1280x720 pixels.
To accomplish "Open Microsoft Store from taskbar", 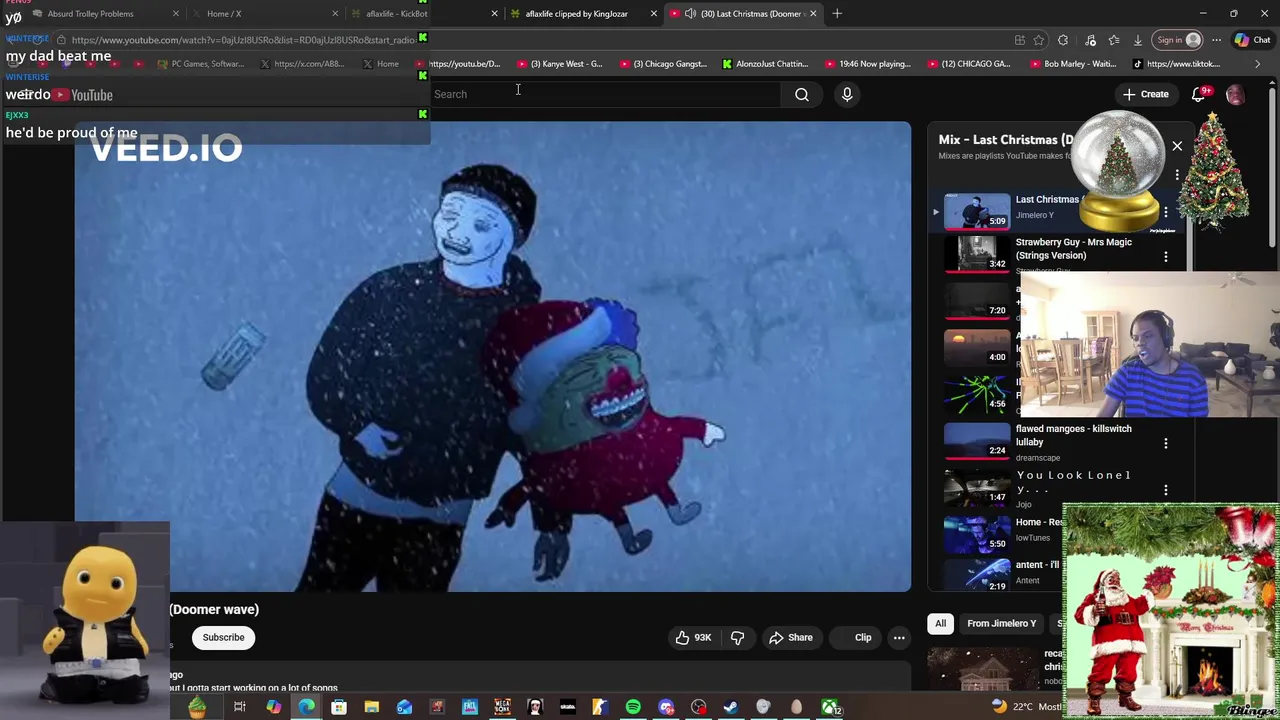I will (x=339, y=708).
